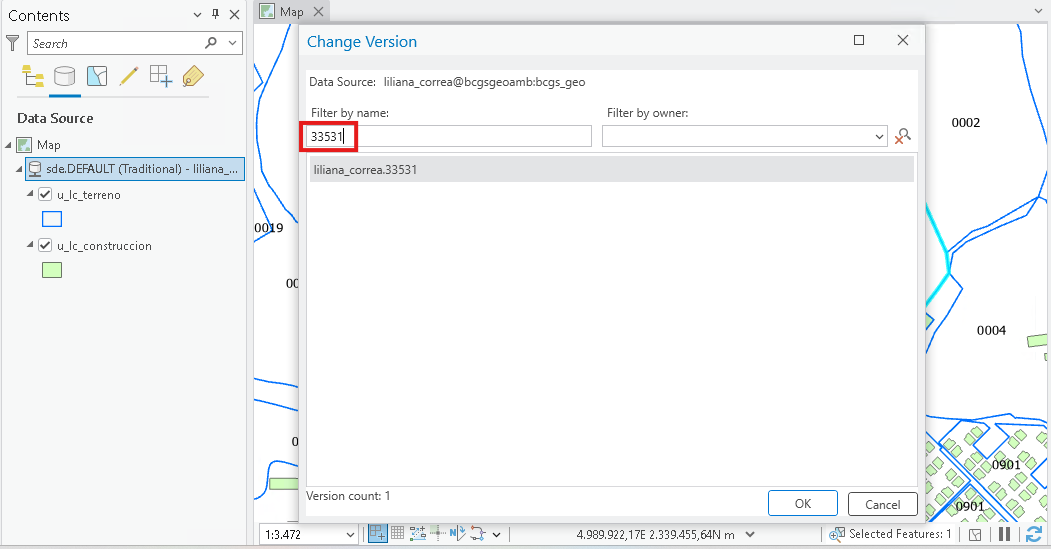Select List By Drawing Order view
1051x549 pixels.
[x=33, y=76]
